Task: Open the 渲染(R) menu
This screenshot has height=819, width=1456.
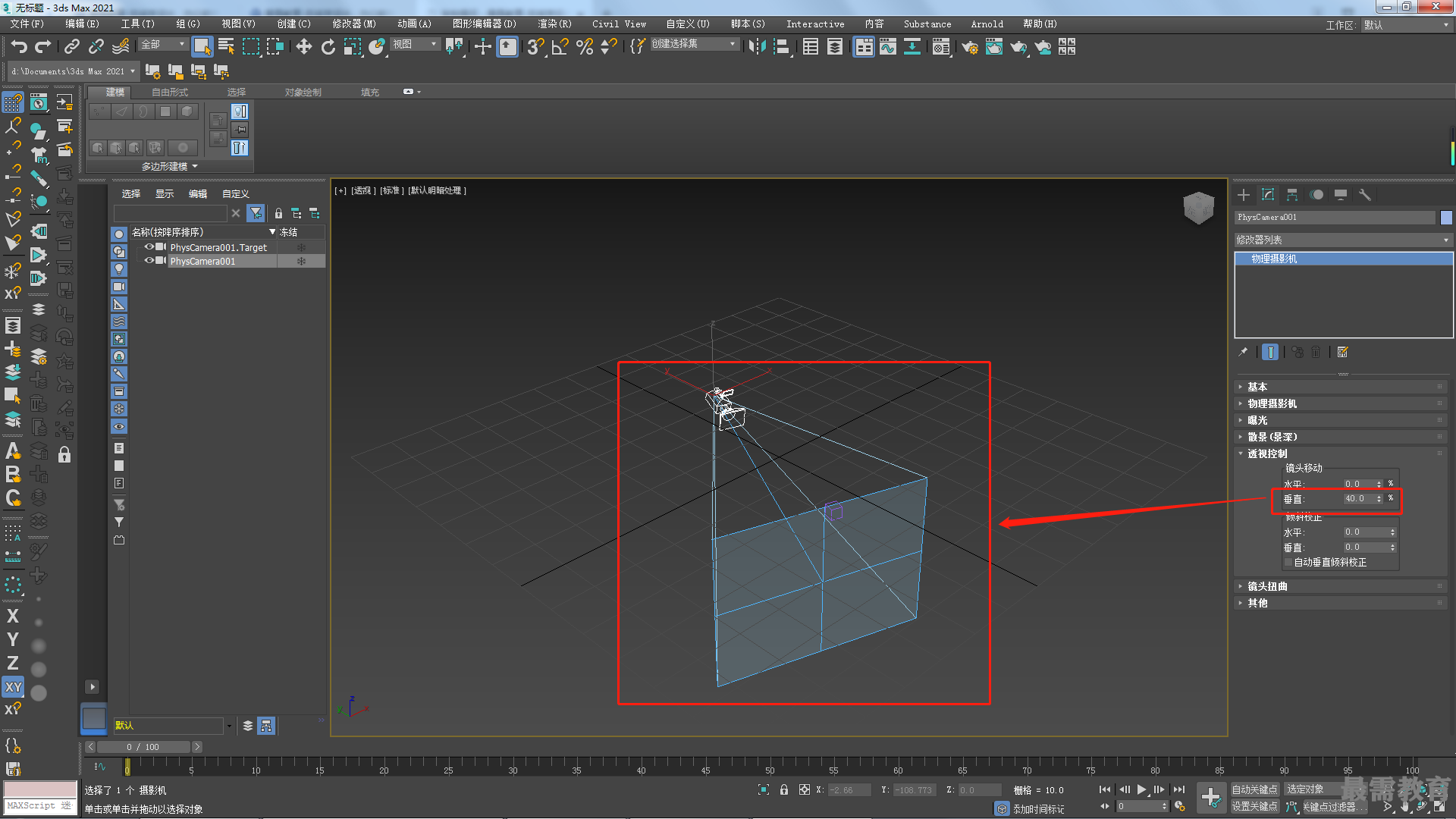Action: pos(554,24)
